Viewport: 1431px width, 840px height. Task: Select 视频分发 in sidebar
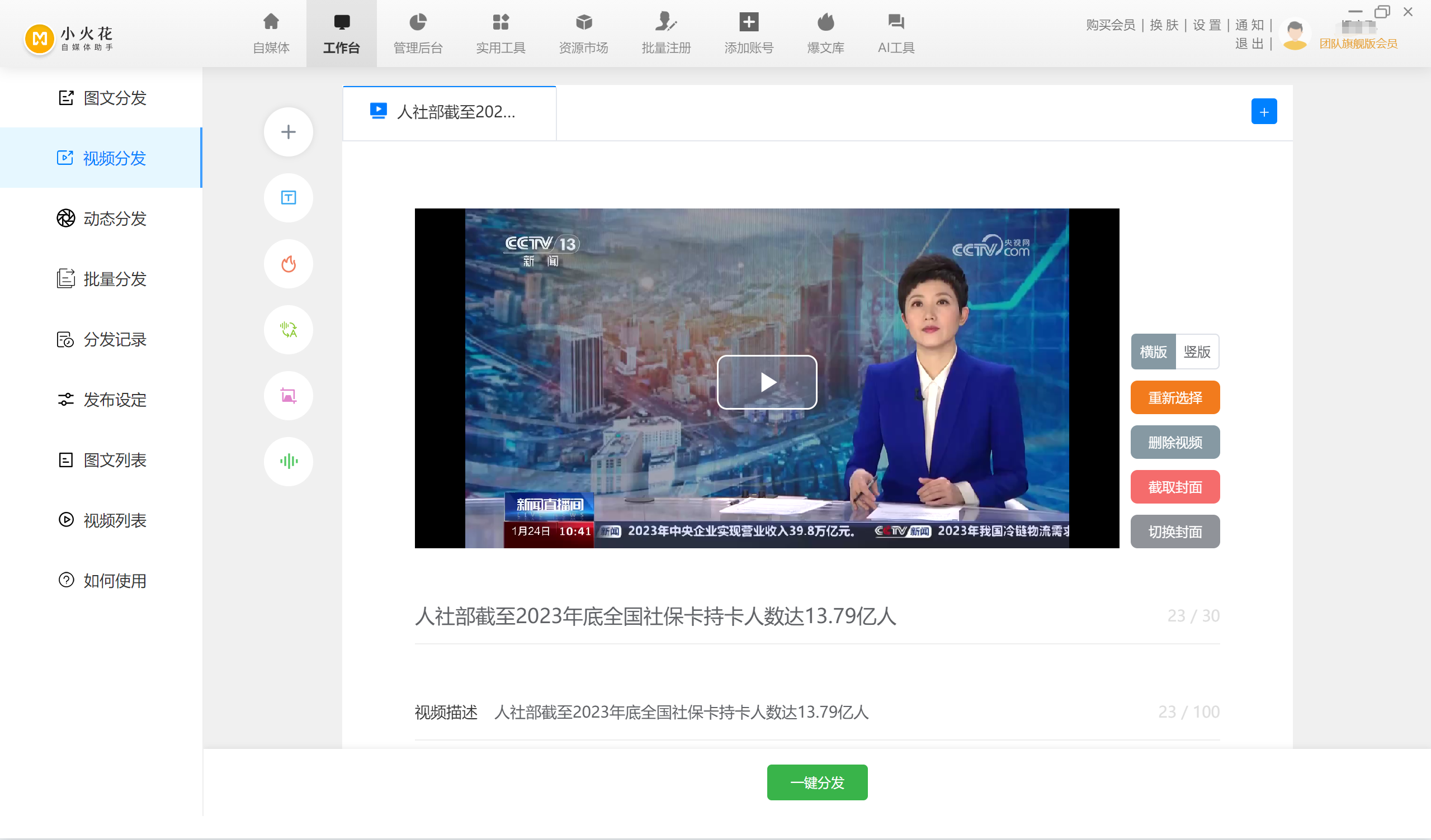click(101, 158)
